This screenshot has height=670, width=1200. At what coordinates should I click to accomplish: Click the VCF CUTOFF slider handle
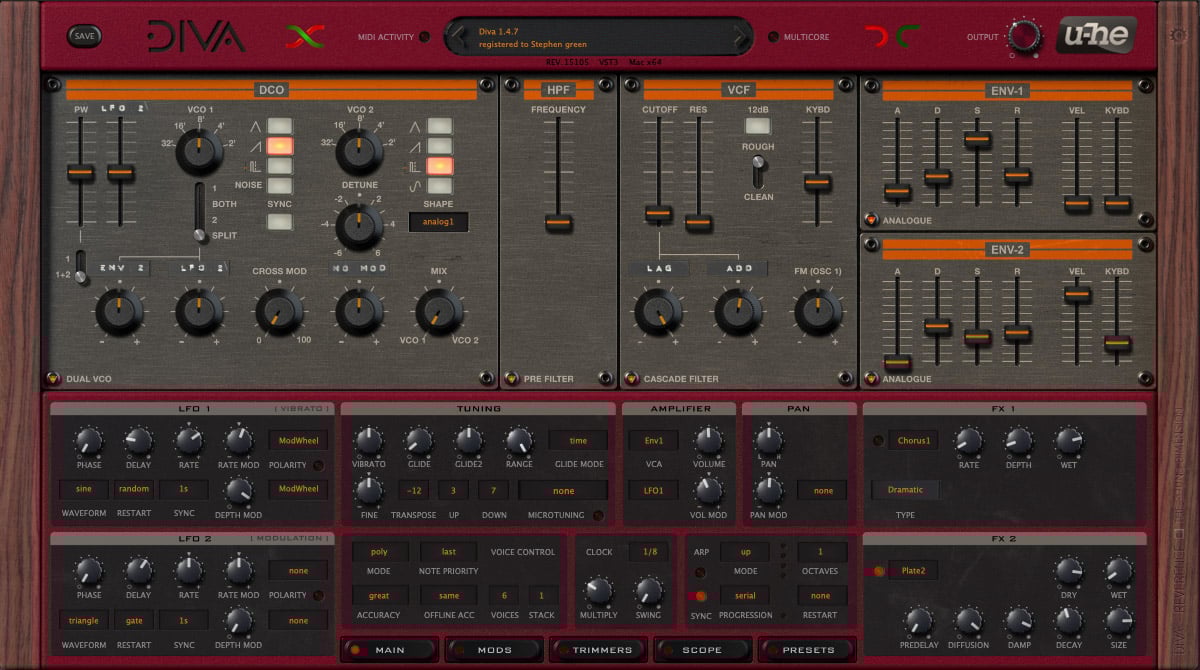658,213
